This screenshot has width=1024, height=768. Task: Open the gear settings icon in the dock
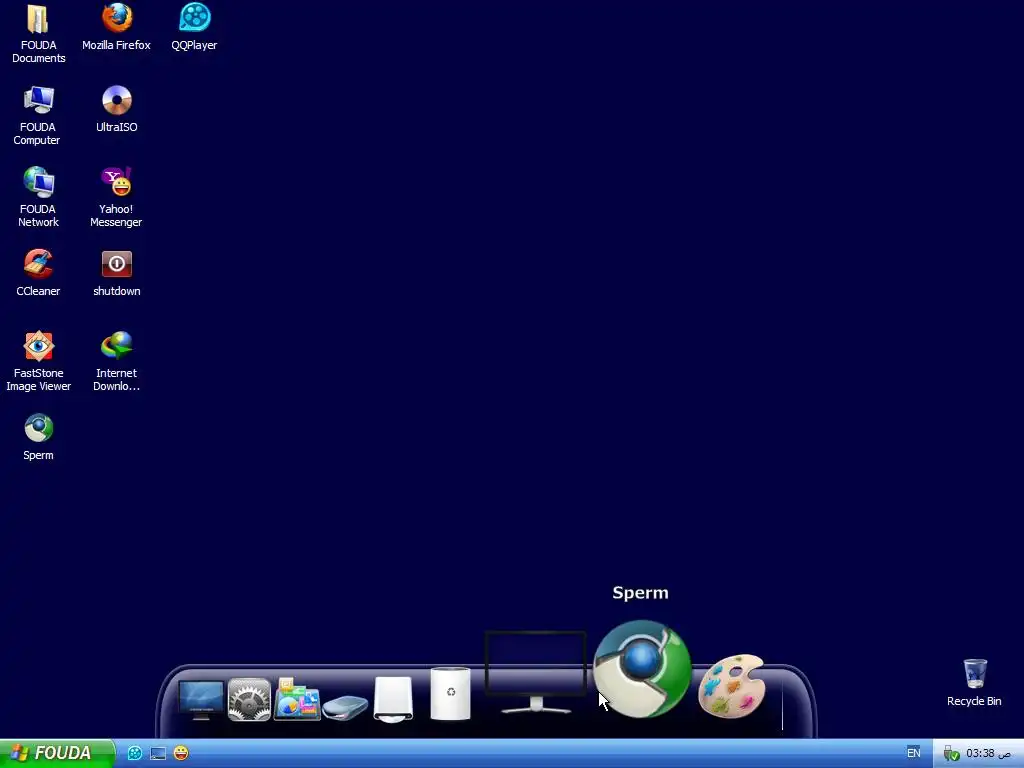[249, 699]
